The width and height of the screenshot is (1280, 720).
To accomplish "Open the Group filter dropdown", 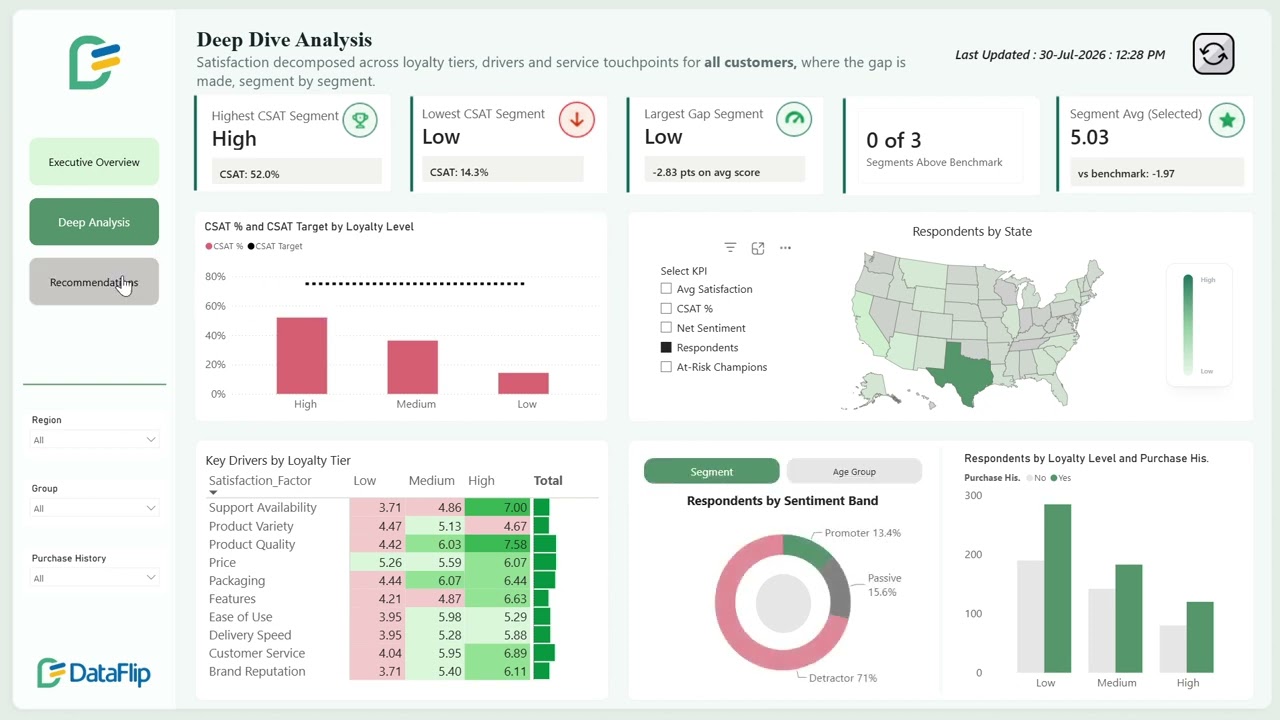I will point(94,508).
